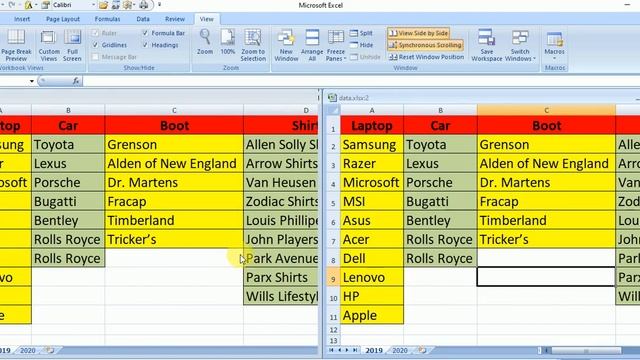The height and width of the screenshot is (360, 640).
Task: Select column B header in left window
Action: point(68,110)
